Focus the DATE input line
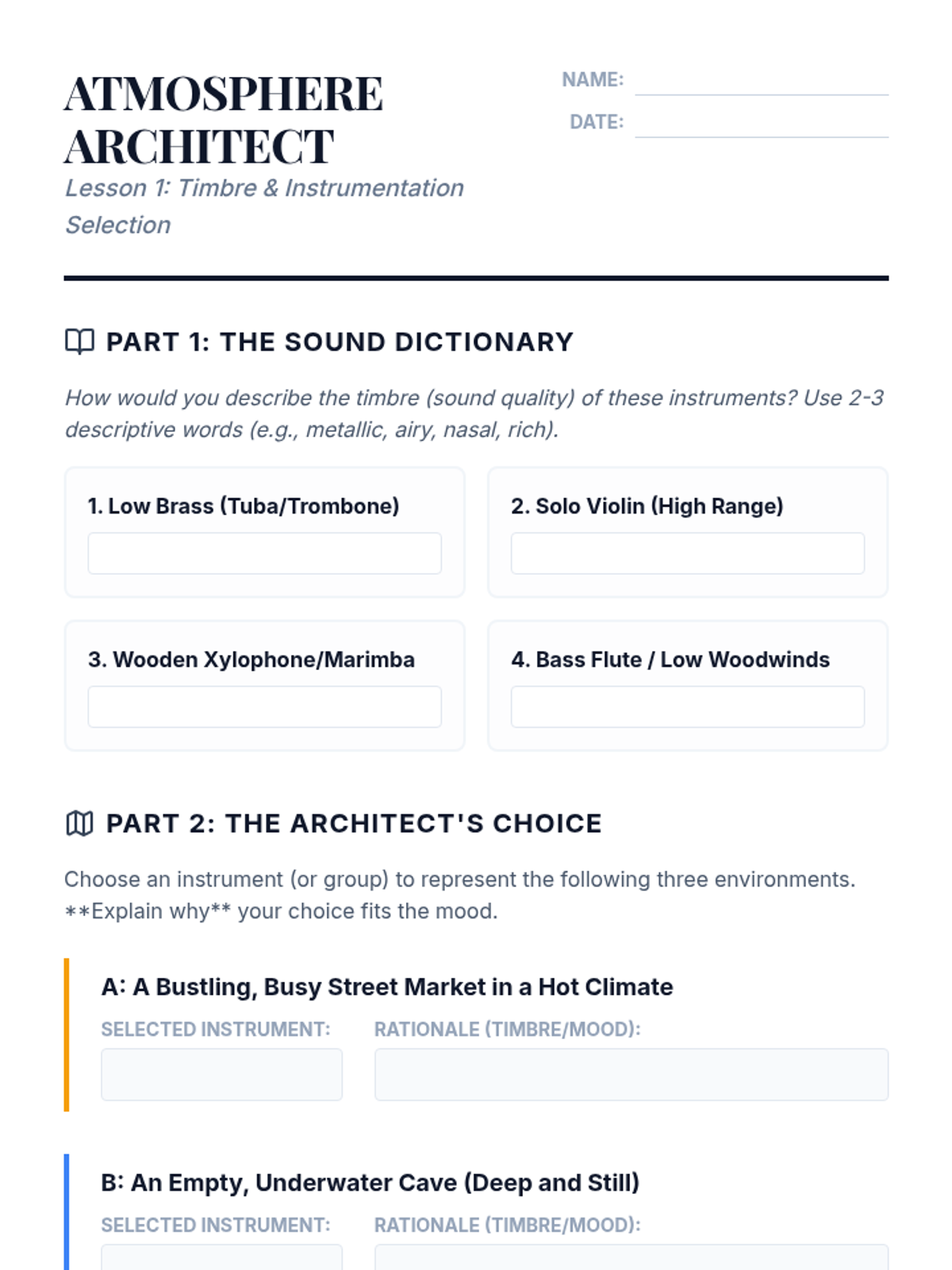The height and width of the screenshot is (1270, 952). [x=761, y=125]
